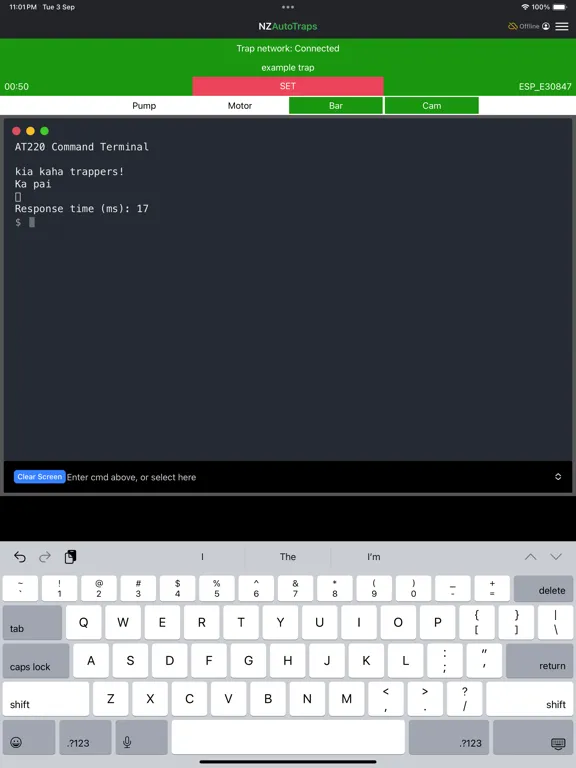Viewport: 576px width, 768px height.
Task: Tap the undo arrow on keyboard bar
Action: pyautogui.click(x=20, y=557)
